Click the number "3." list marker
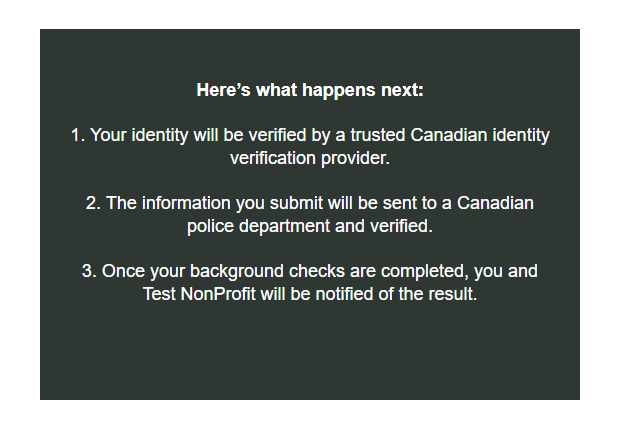 coord(89,271)
